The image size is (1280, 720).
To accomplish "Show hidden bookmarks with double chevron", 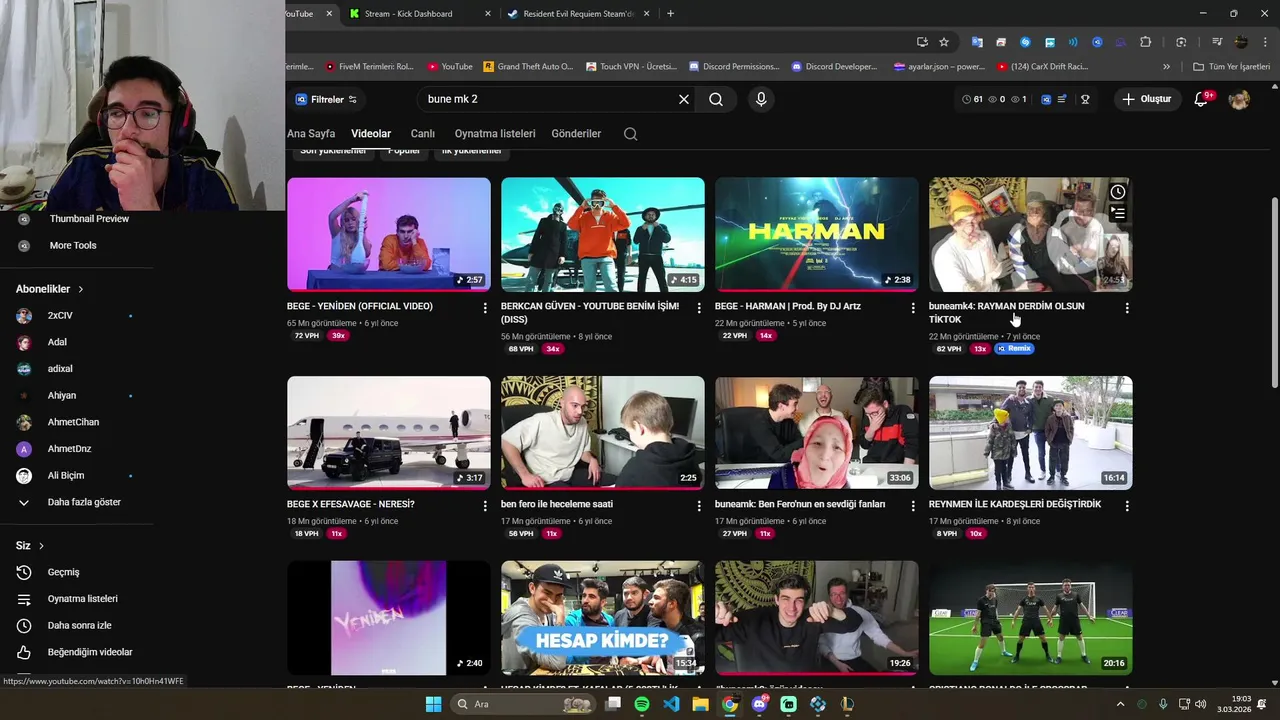I will pos(1166,67).
